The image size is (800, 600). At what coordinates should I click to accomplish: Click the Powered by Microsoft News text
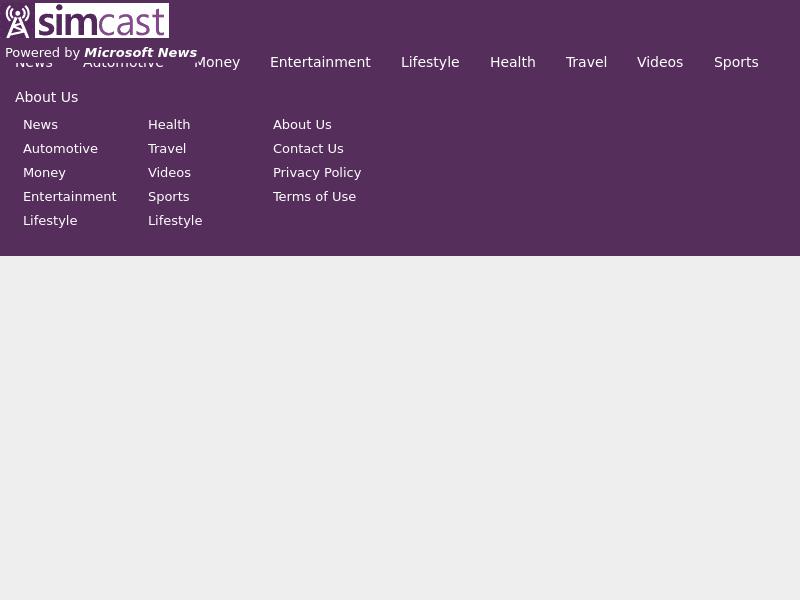point(101,53)
